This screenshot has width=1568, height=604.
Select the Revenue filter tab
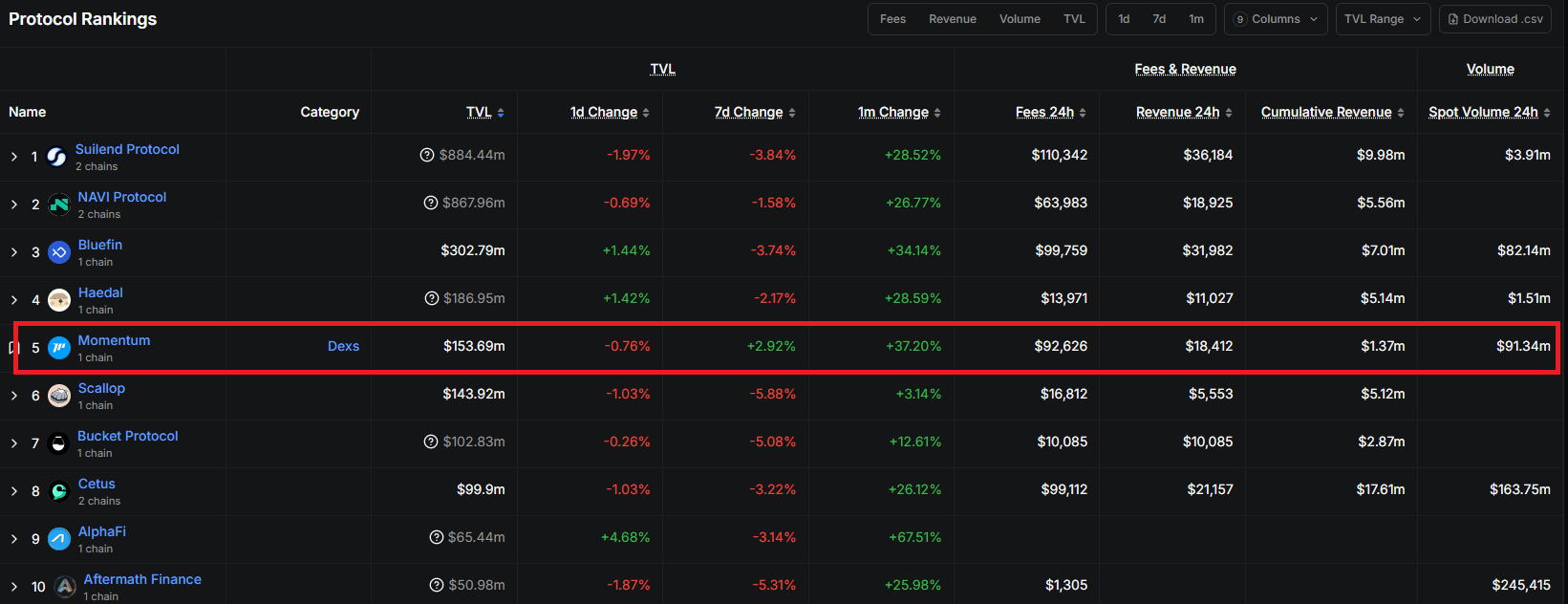coord(953,19)
